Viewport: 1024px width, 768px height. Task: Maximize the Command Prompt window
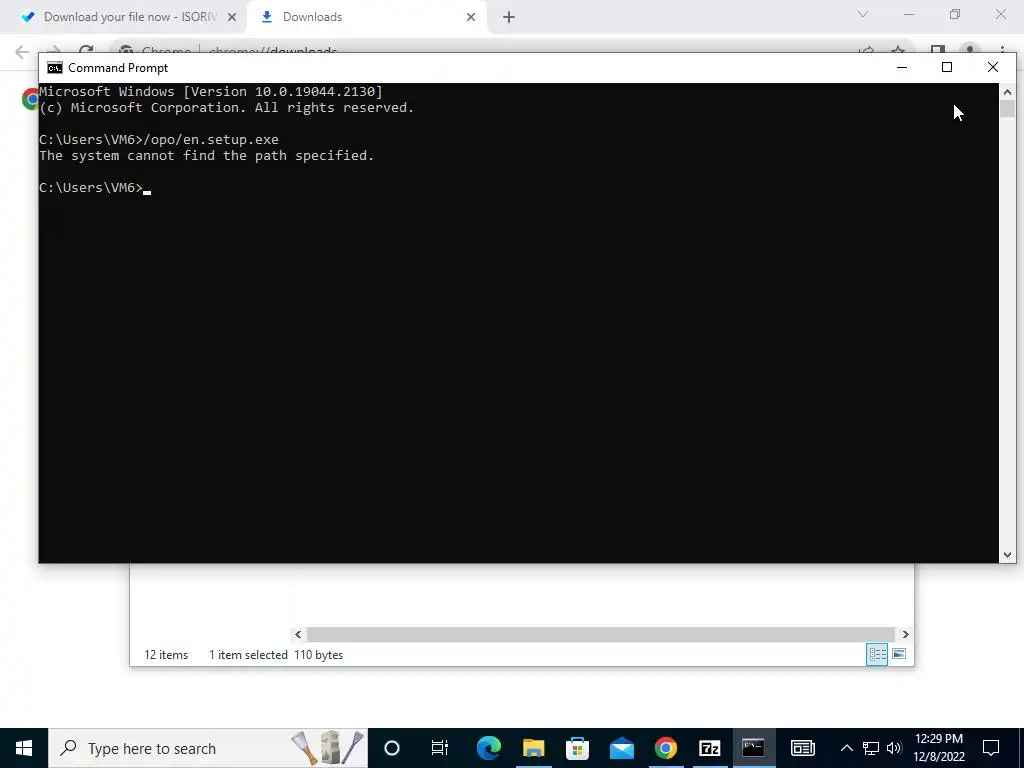[x=947, y=67]
